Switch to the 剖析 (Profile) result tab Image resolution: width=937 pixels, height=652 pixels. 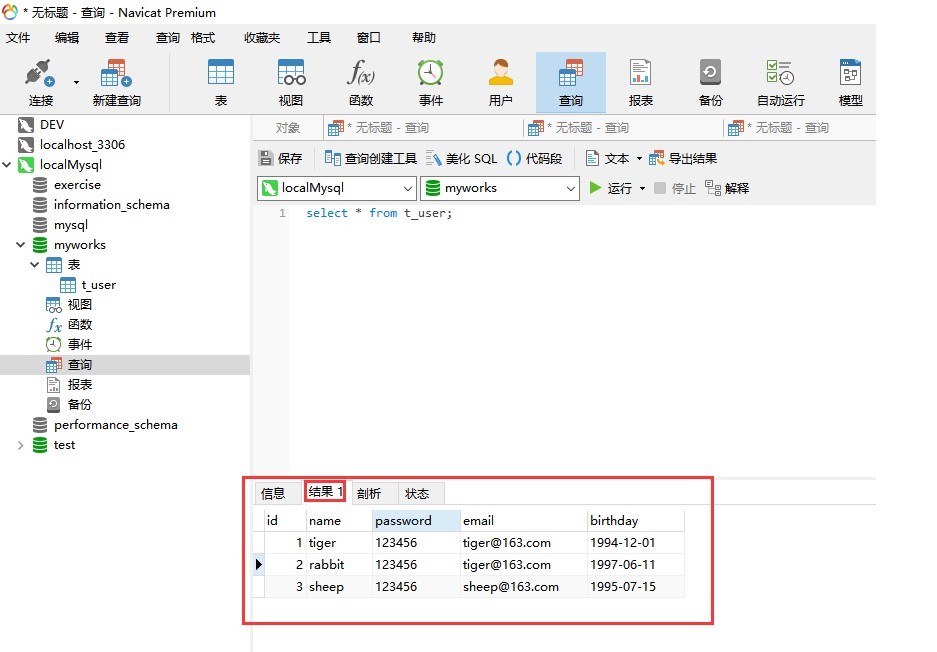point(369,493)
